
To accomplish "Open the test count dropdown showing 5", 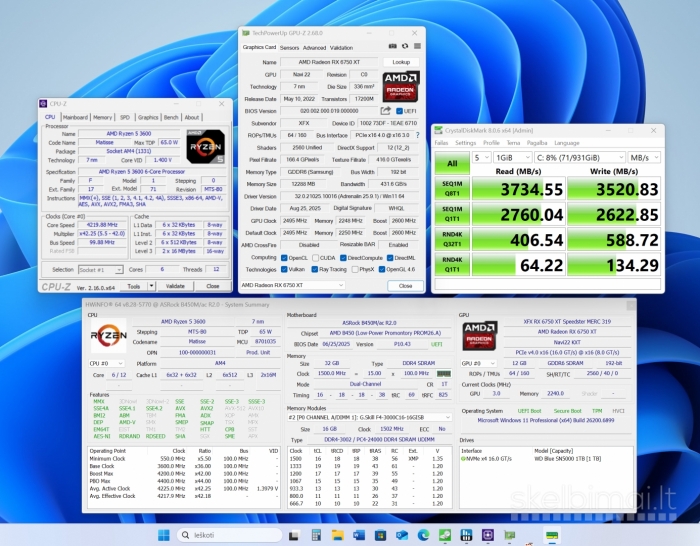I will tap(481, 158).
